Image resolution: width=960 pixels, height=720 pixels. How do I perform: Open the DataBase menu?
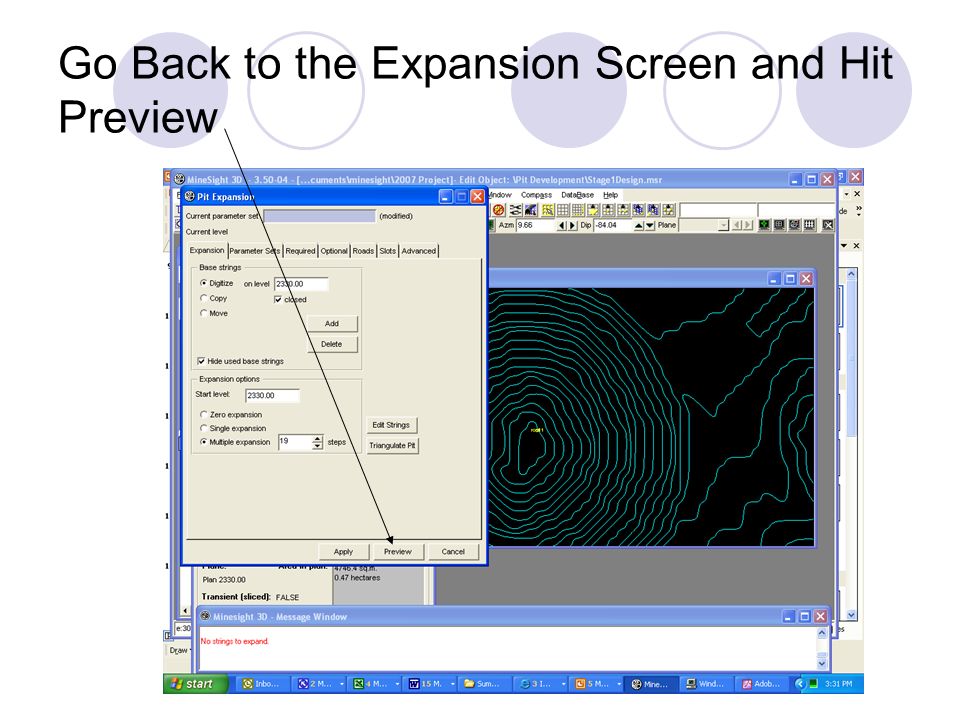pos(577,195)
